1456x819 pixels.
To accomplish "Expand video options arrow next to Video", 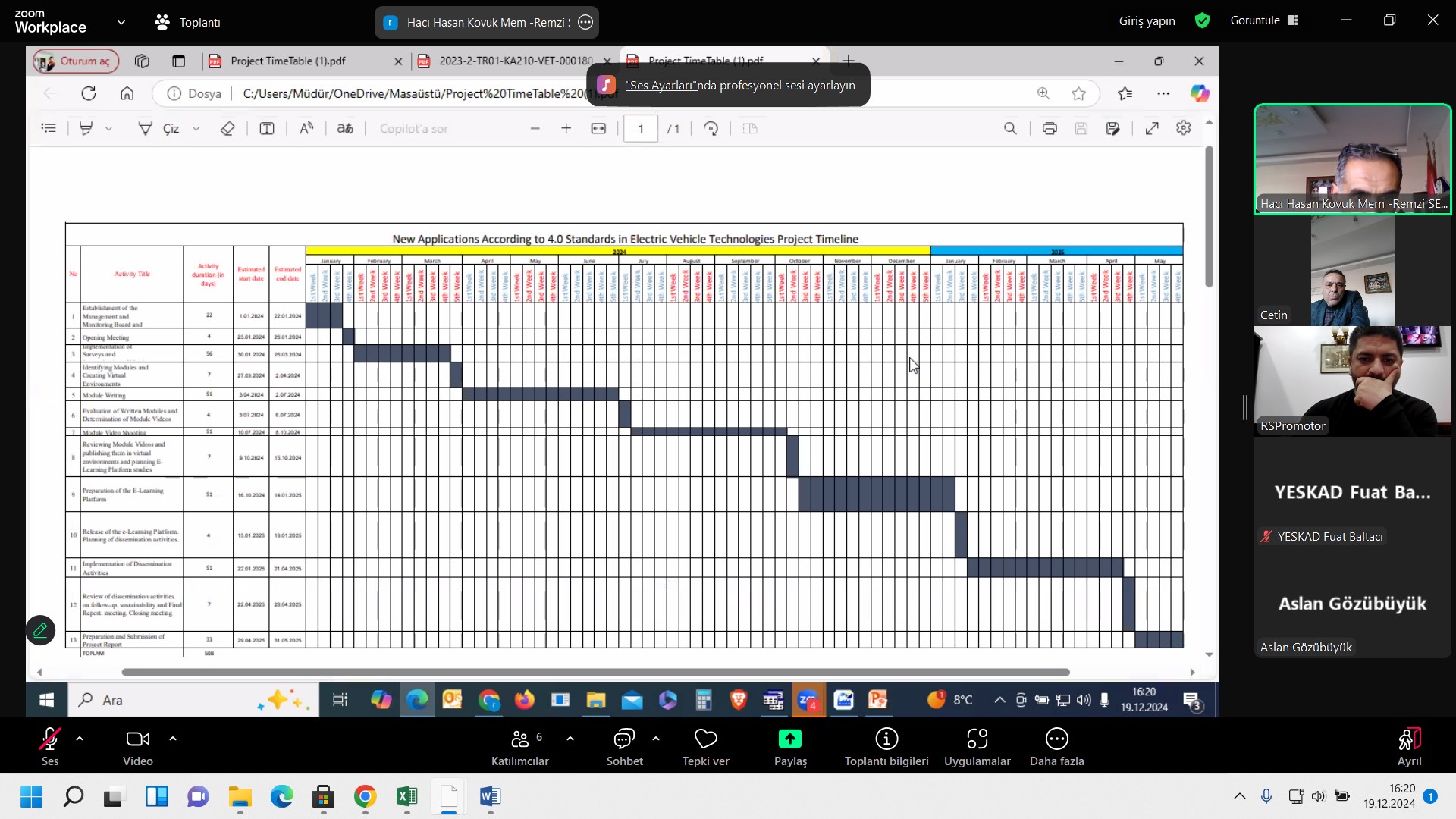I will coord(173,738).
